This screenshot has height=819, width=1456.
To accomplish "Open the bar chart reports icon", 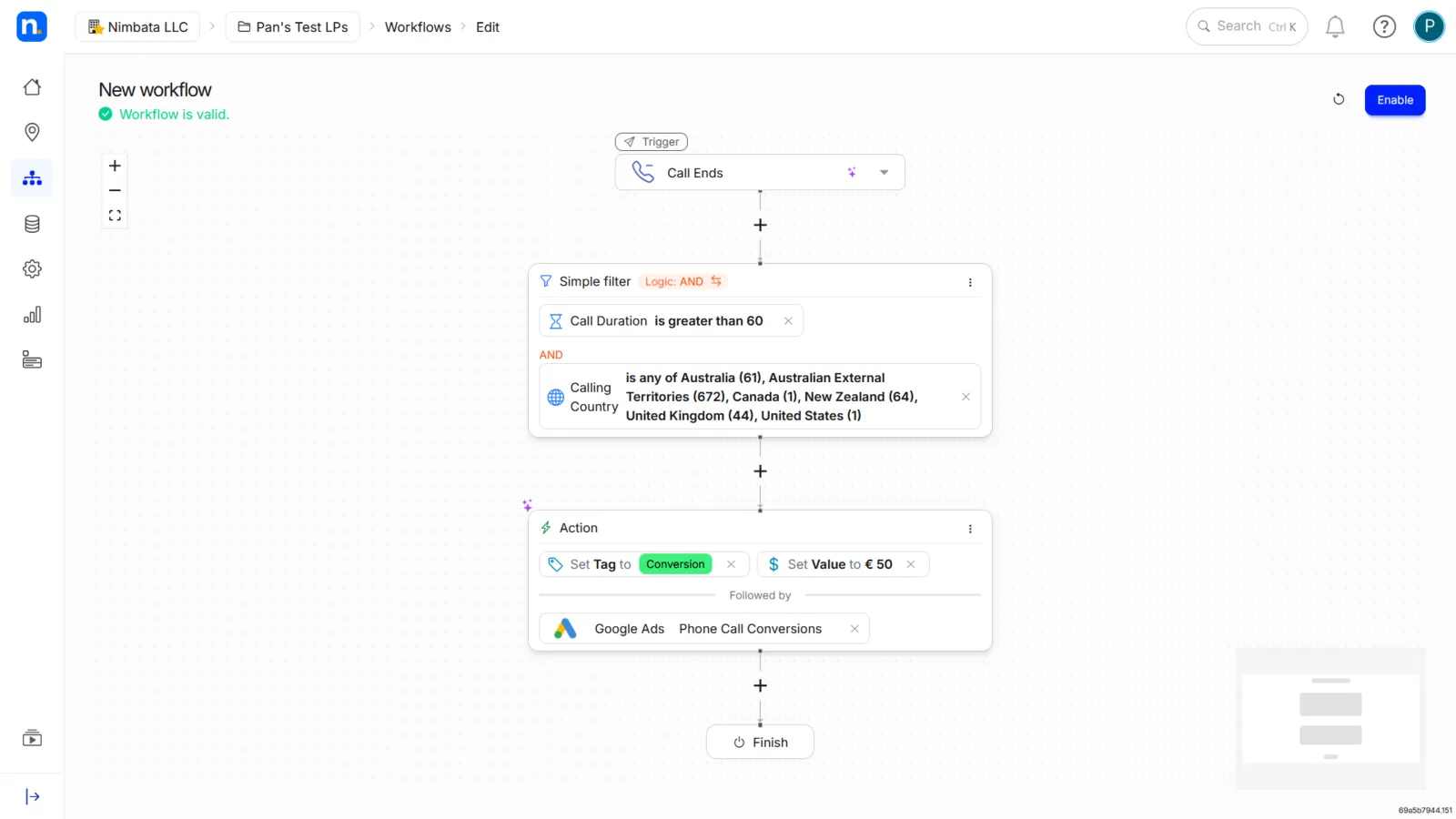I will click(32, 315).
